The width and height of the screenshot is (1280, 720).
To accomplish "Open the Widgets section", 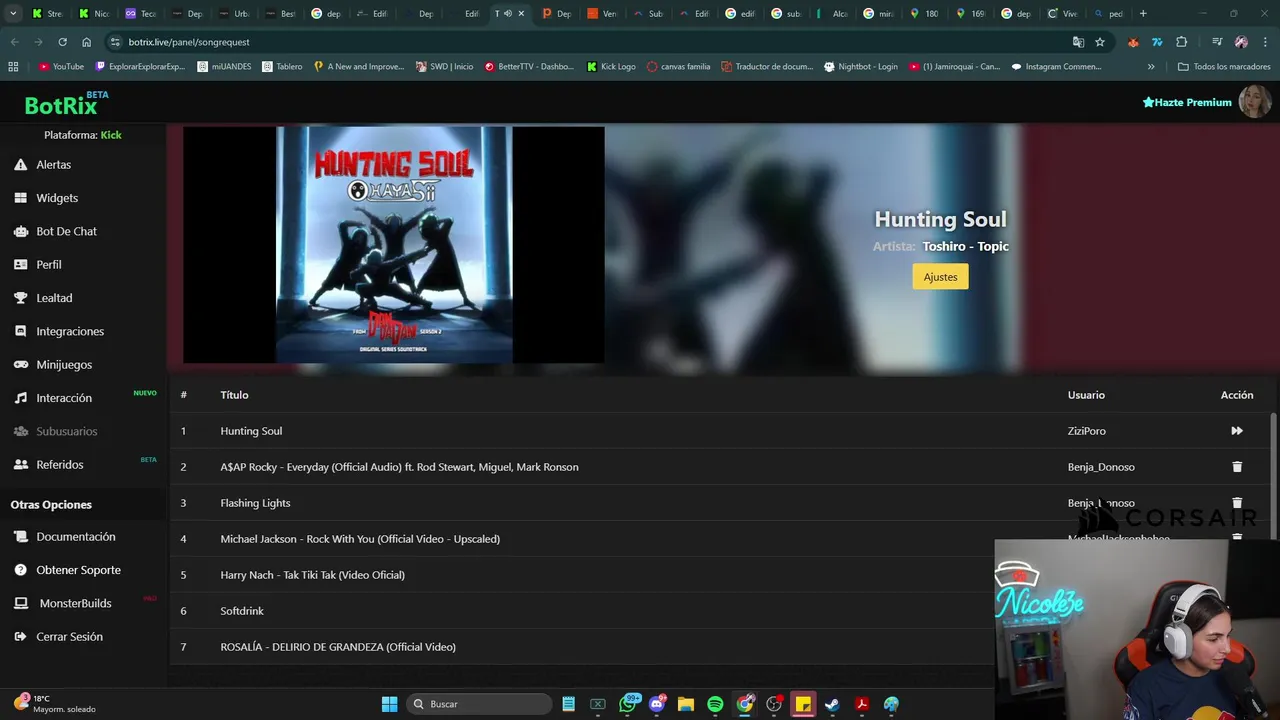I will click(56, 198).
